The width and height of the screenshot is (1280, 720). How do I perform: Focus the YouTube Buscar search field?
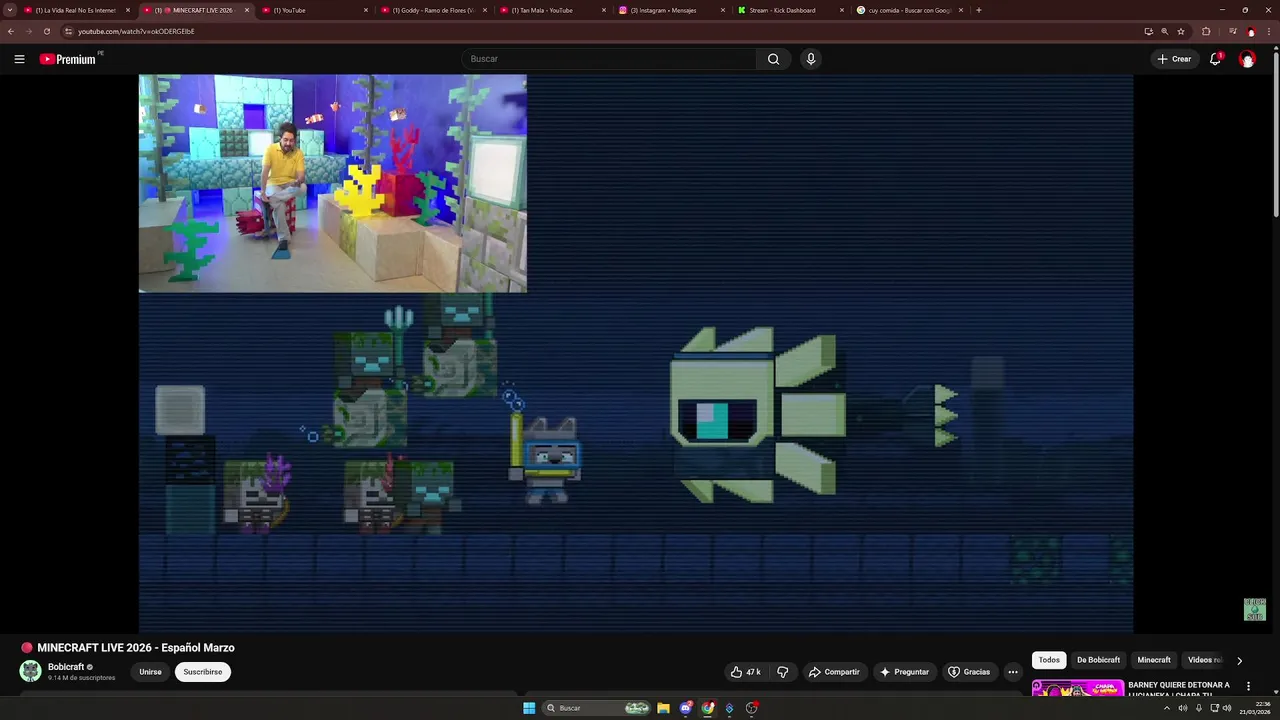click(610, 59)
